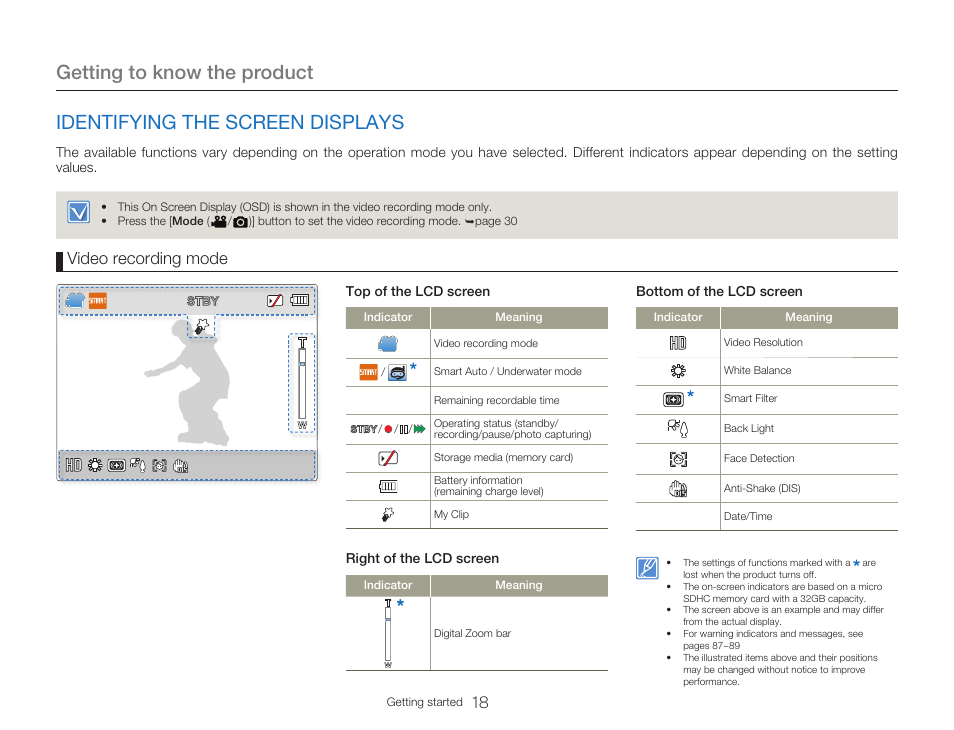Click the Back Light icon in table
The height and width of the screenshot is (730, 954).
point(677,428)
